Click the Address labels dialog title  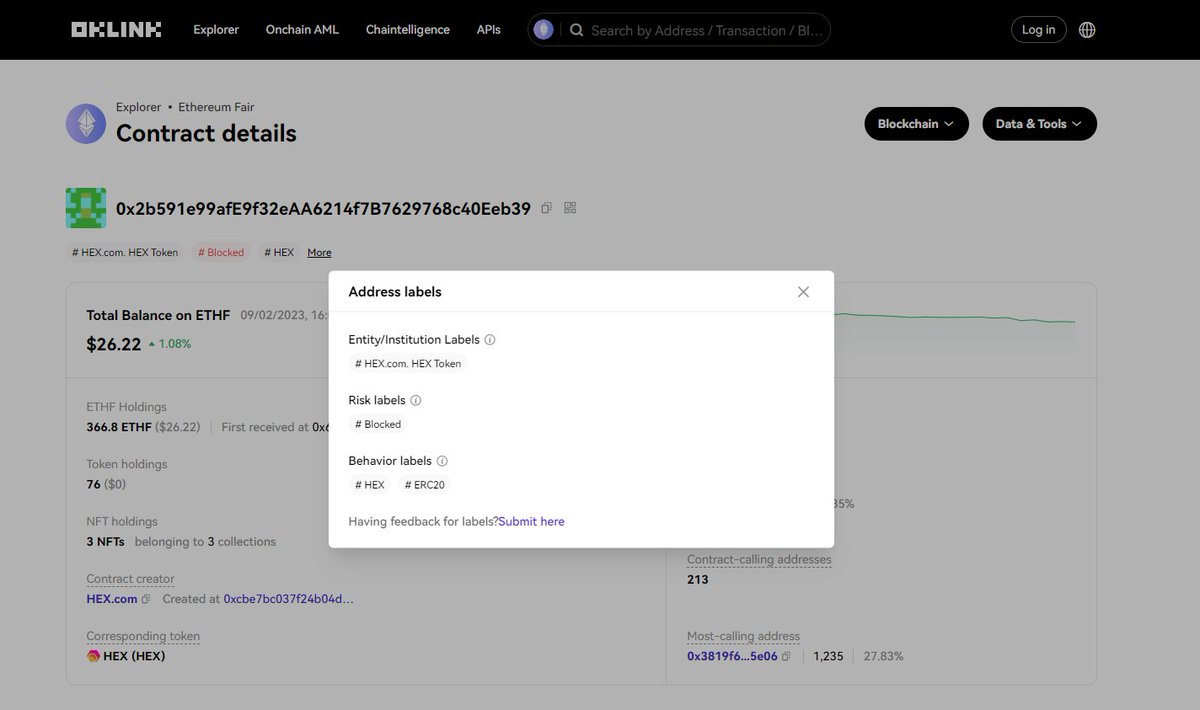pos(395,292)
